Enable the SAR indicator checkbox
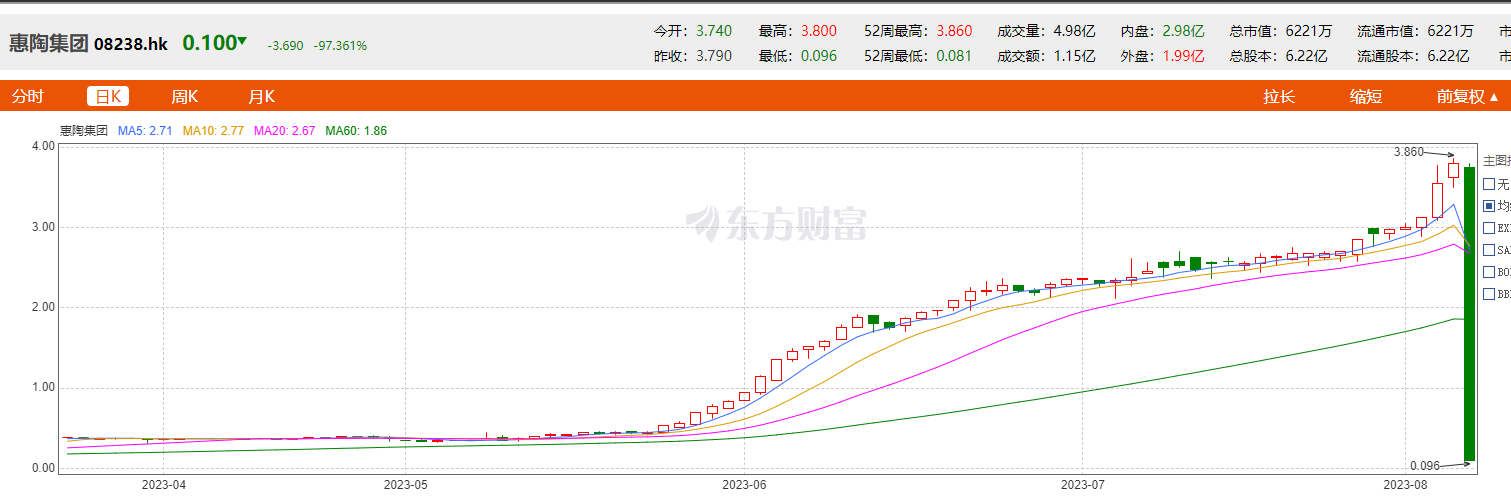This screenshot has width=1511, height=496. pos(1489,250)
